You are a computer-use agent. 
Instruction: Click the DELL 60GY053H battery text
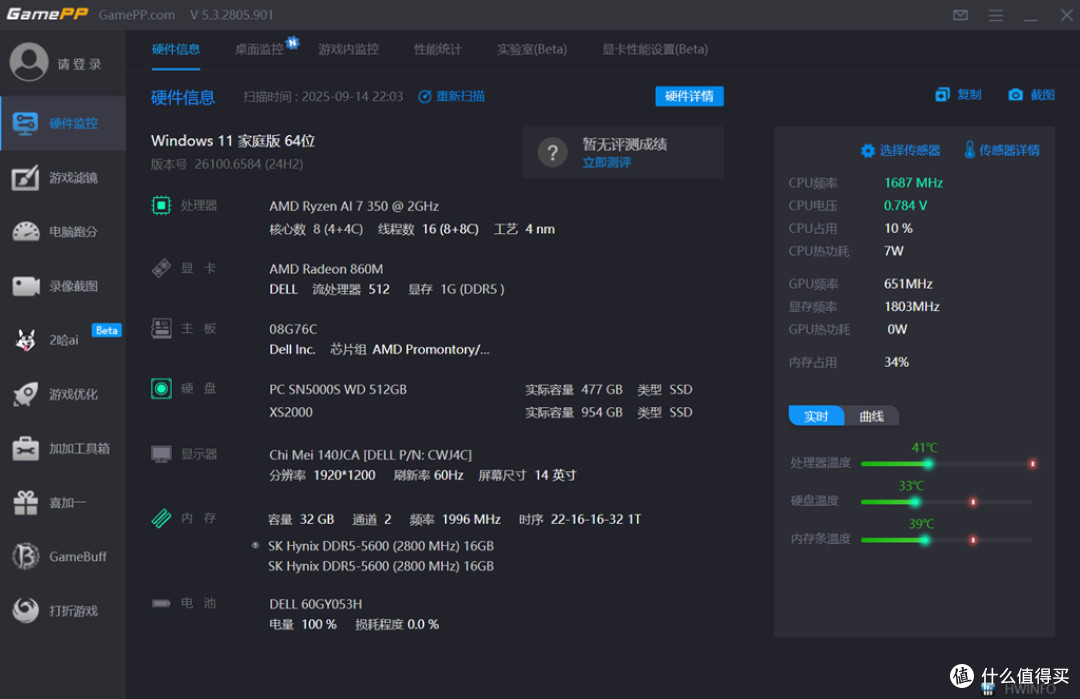(315, 604)
